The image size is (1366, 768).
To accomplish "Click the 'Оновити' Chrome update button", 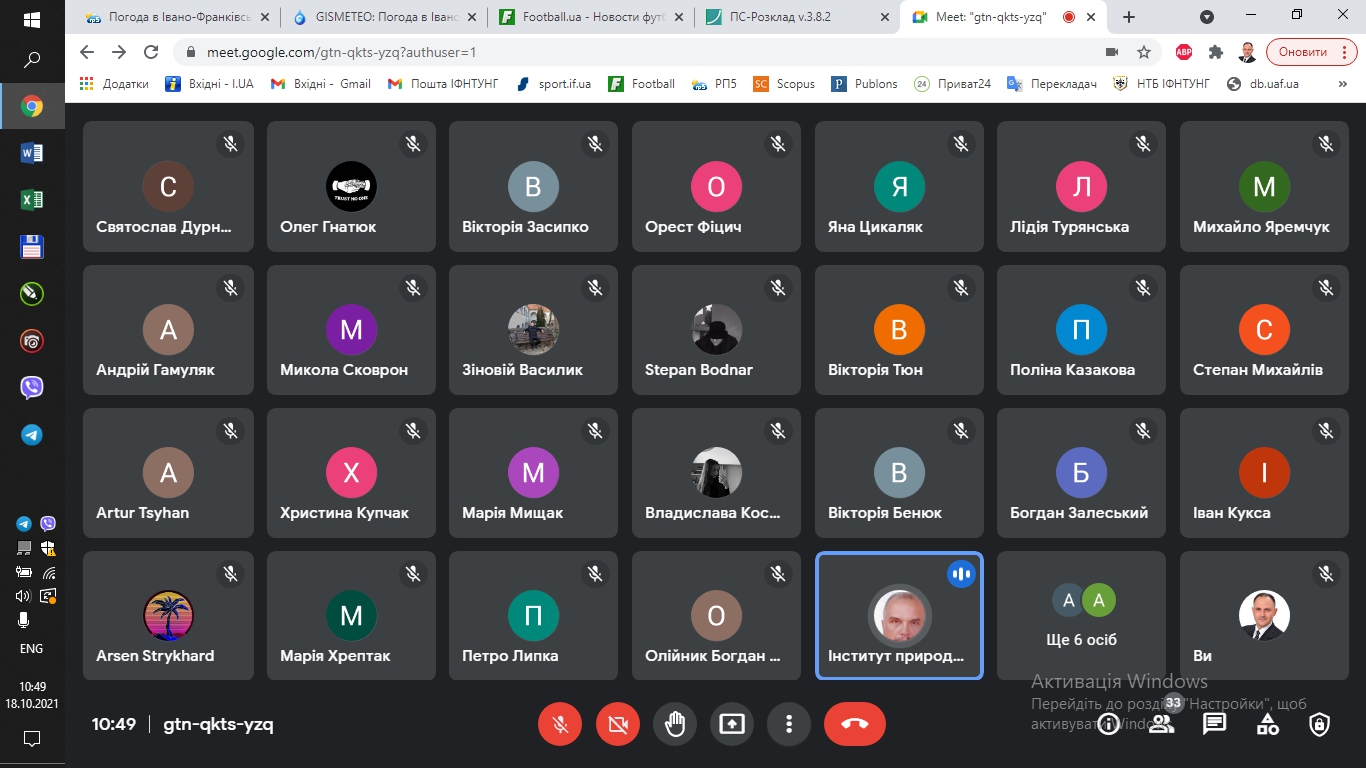I will pyautogui.click(x=1310, y=52).
